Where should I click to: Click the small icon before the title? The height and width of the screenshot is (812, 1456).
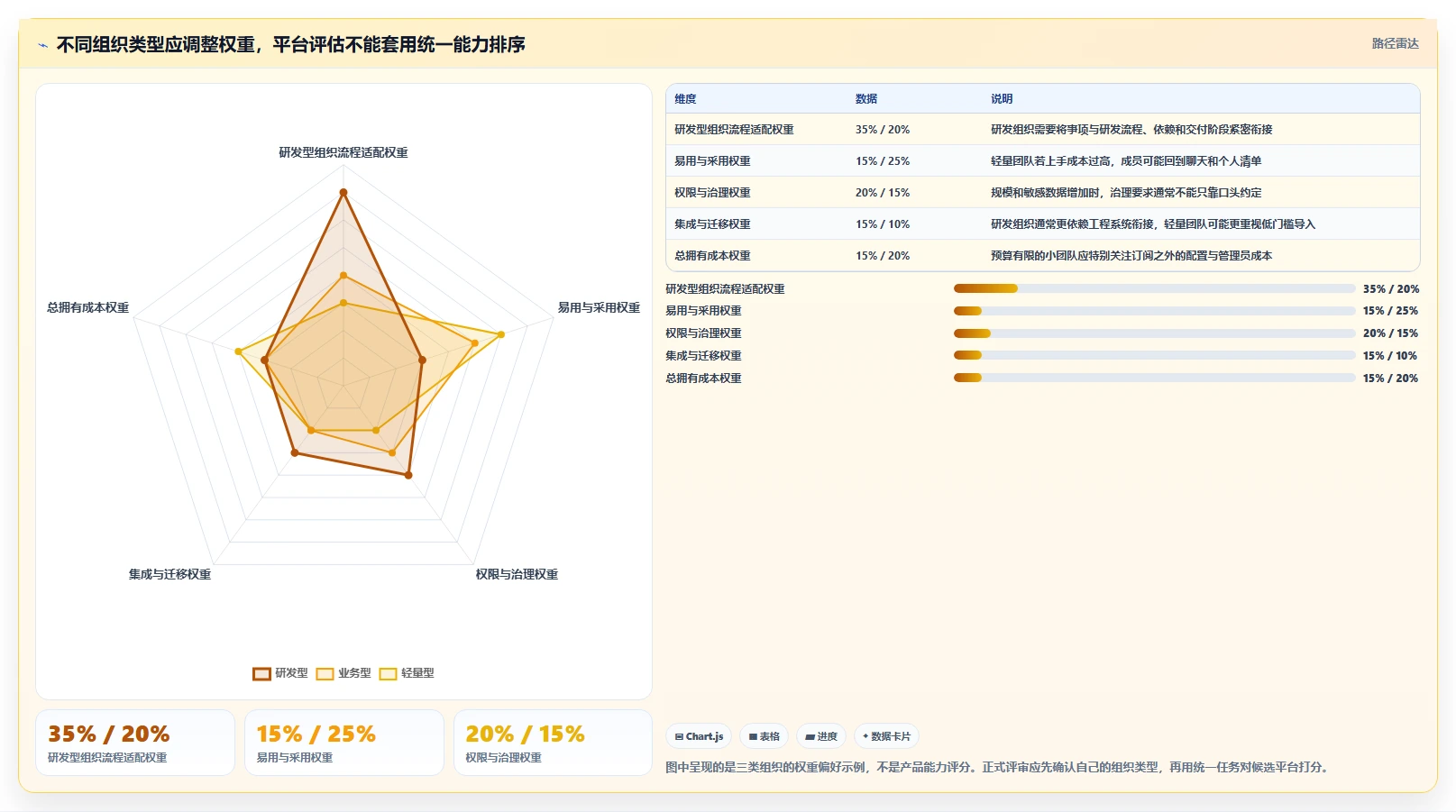coord(42,45)
